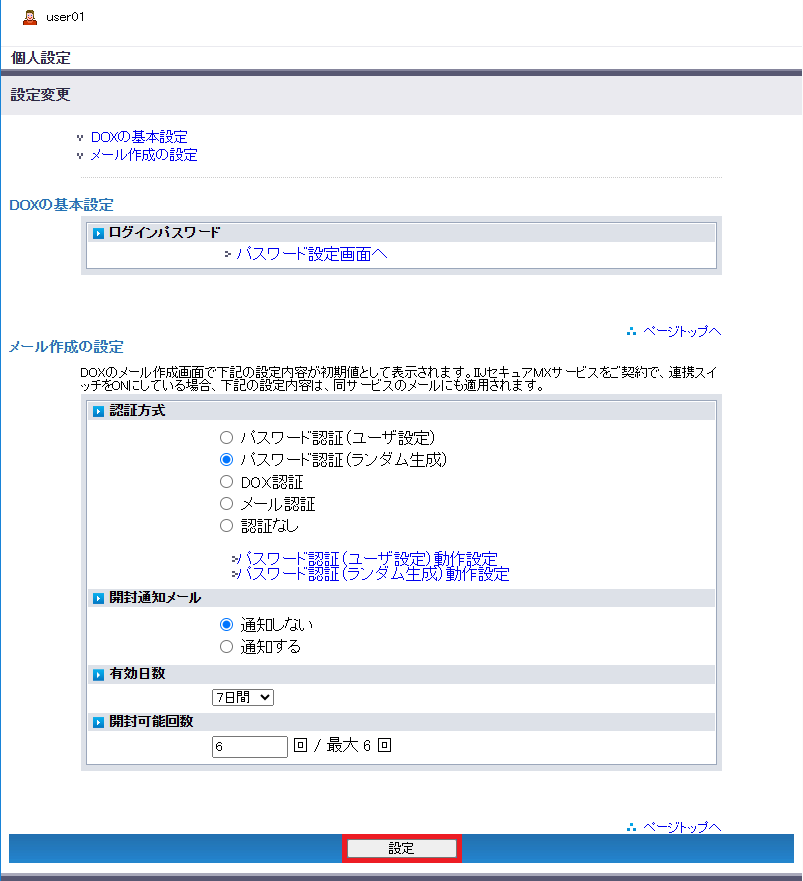Click the arrow icon beside メール作成の設定 link

pyautogui.click(x=80, y=156)
